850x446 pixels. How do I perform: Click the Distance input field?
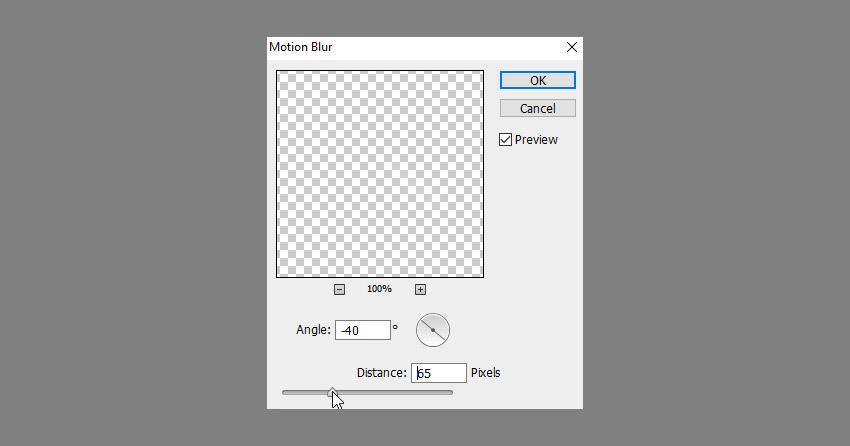[439, 373]
